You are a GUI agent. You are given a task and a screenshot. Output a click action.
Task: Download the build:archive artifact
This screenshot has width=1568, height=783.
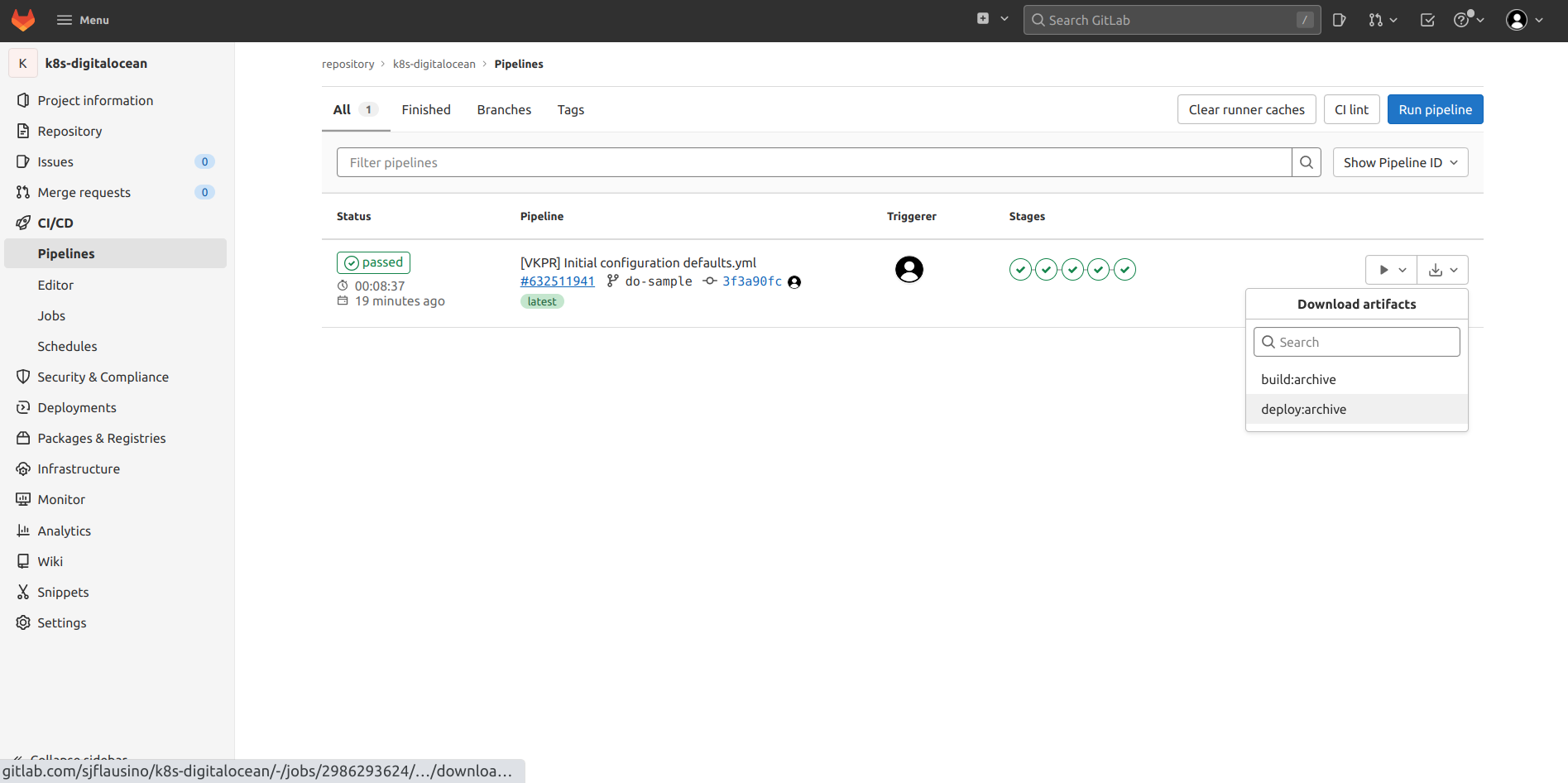pyautogui.click(x=1357, y=379)
